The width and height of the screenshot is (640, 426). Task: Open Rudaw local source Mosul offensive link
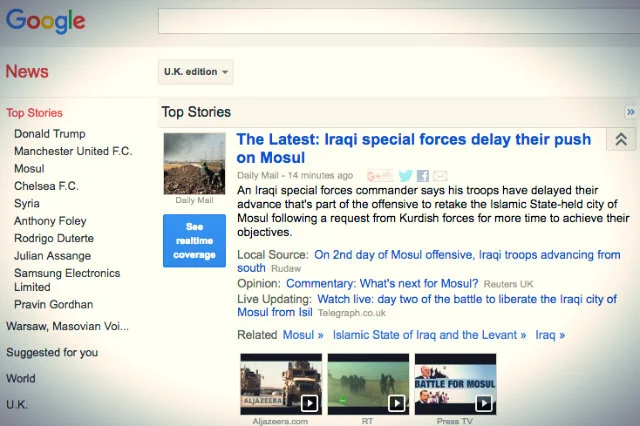[x=429, y=261]
